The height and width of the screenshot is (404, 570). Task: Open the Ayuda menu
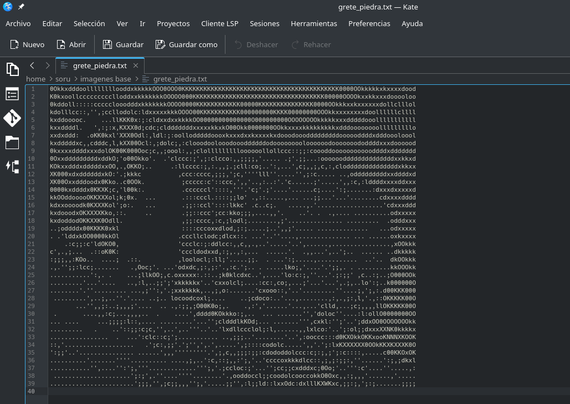click(x=412, y=24)
